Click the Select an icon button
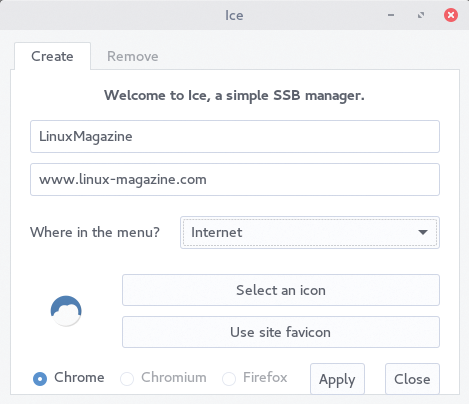This screenshot has width=469, height=404. tap(281, 290)
